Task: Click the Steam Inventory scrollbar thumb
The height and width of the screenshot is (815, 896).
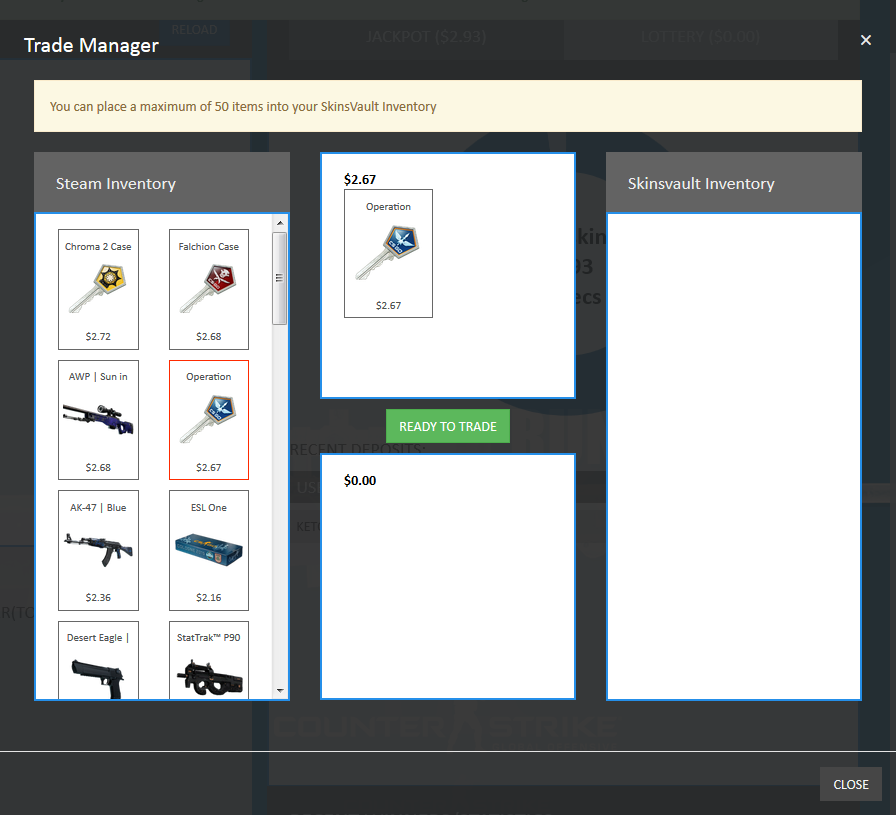Action: 280,278
